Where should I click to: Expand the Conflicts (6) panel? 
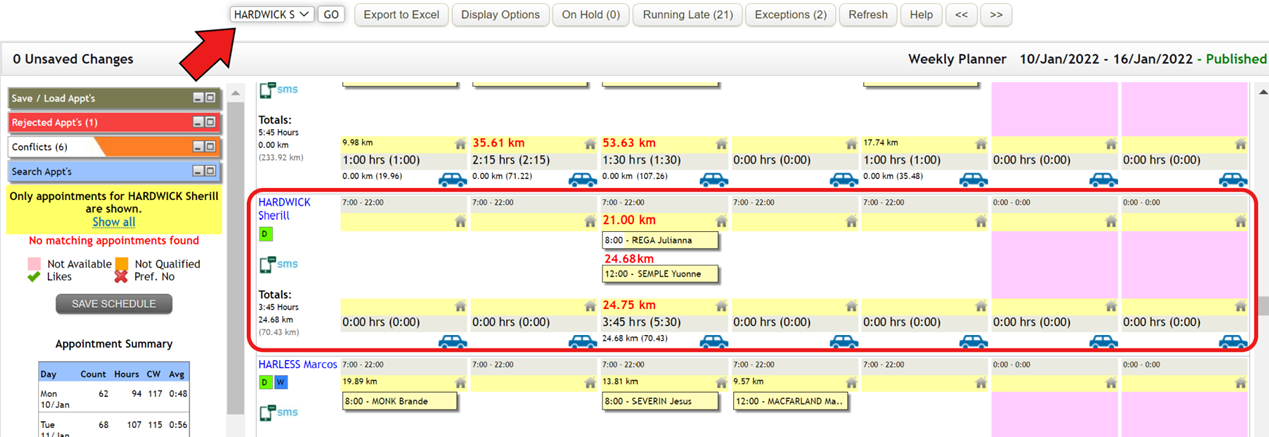[x=210, y=147]
